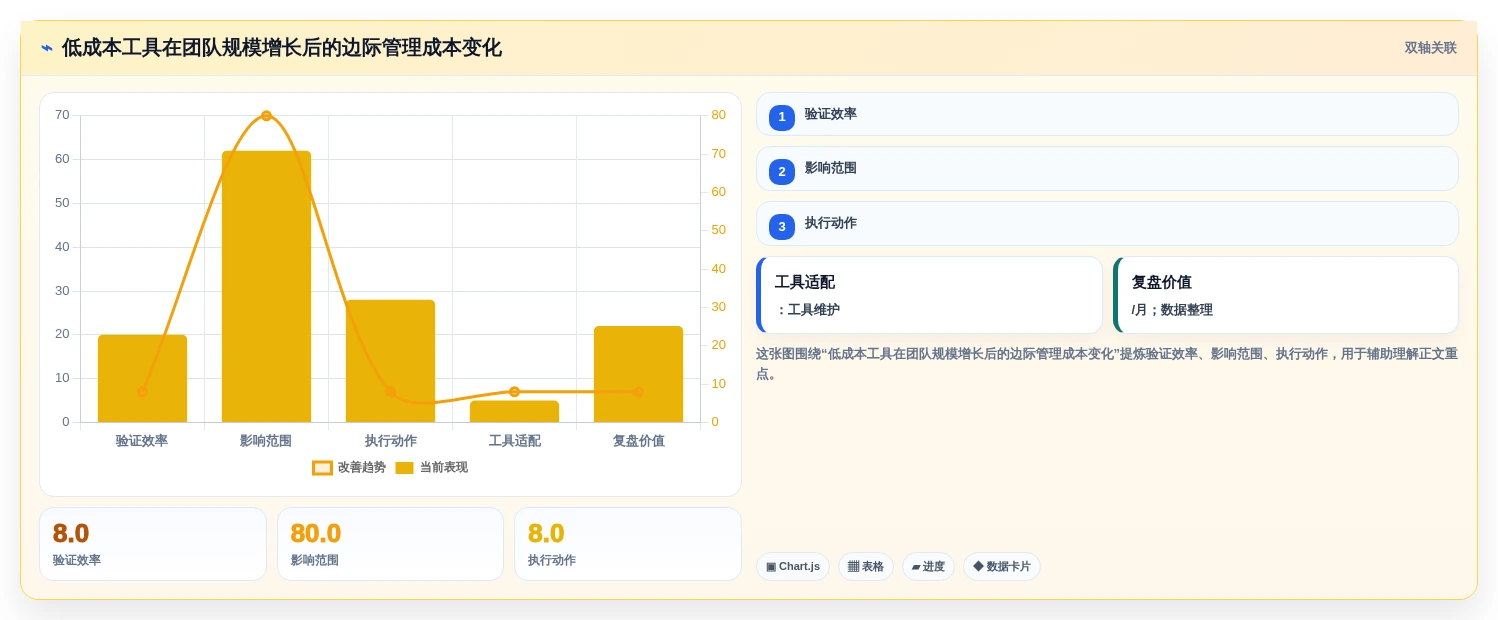The width and height of the screenshot is (1498, 620).
Task: Click the 表格 tag
Action: click(866, 567)
